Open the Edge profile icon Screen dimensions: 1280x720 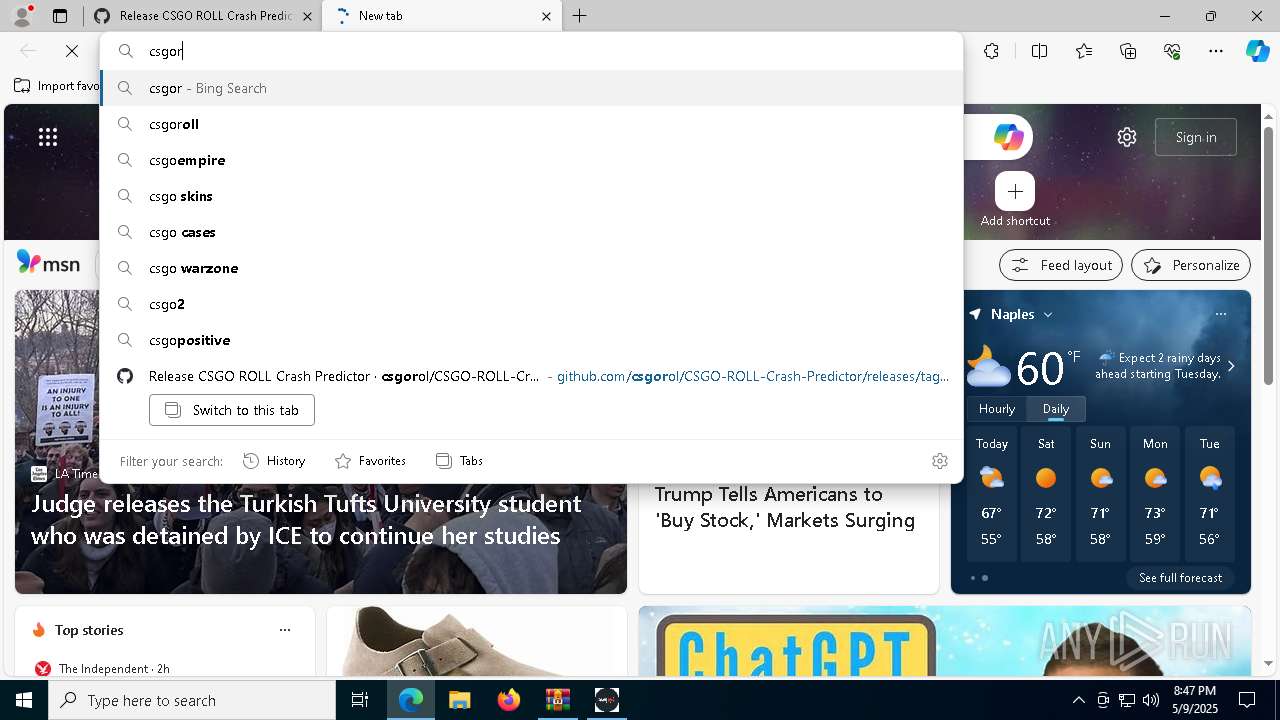pyautogui.click(x=22, y=16)
